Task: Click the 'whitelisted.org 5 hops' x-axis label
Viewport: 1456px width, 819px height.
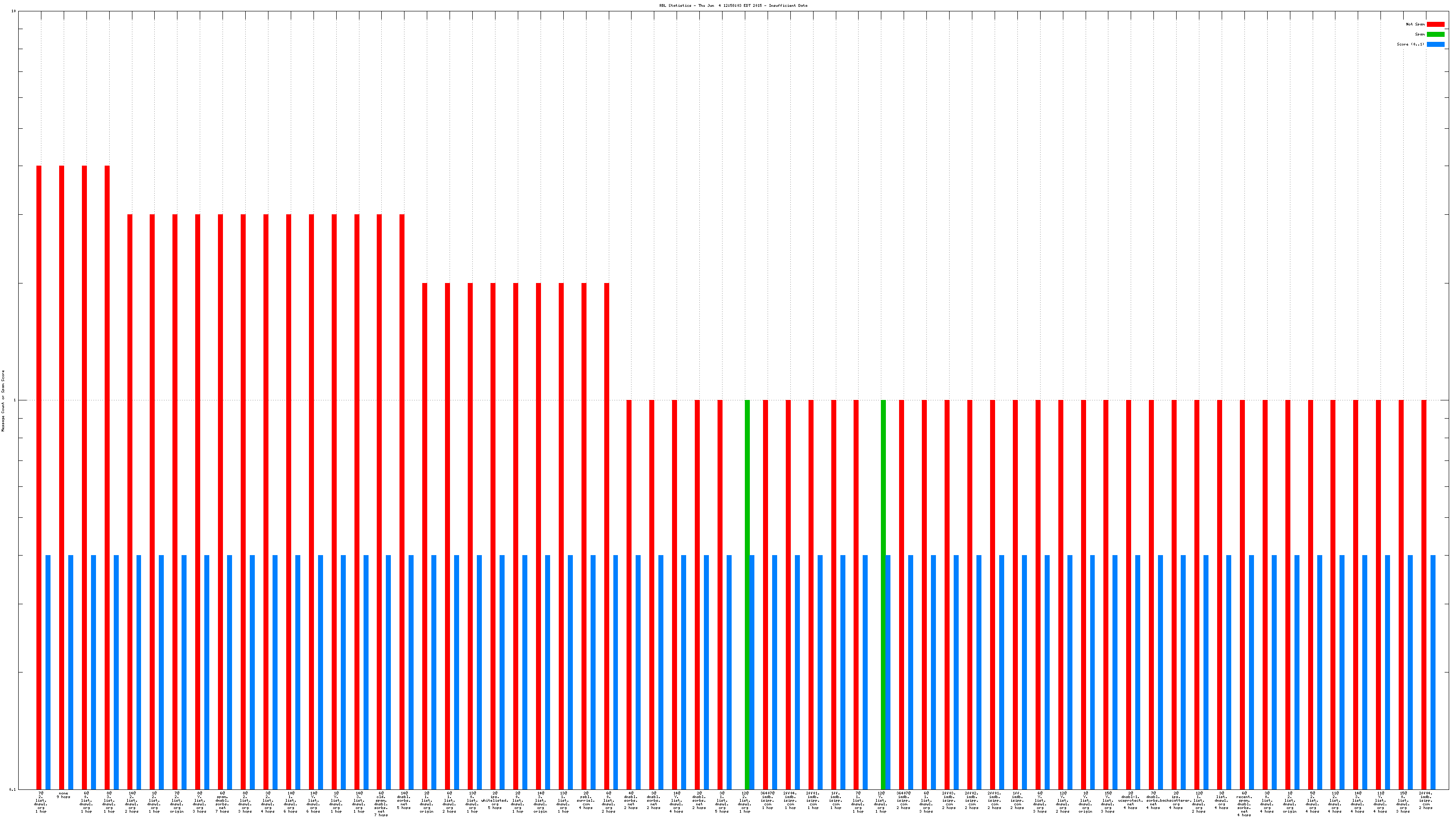Action: (x=495, y=800)
